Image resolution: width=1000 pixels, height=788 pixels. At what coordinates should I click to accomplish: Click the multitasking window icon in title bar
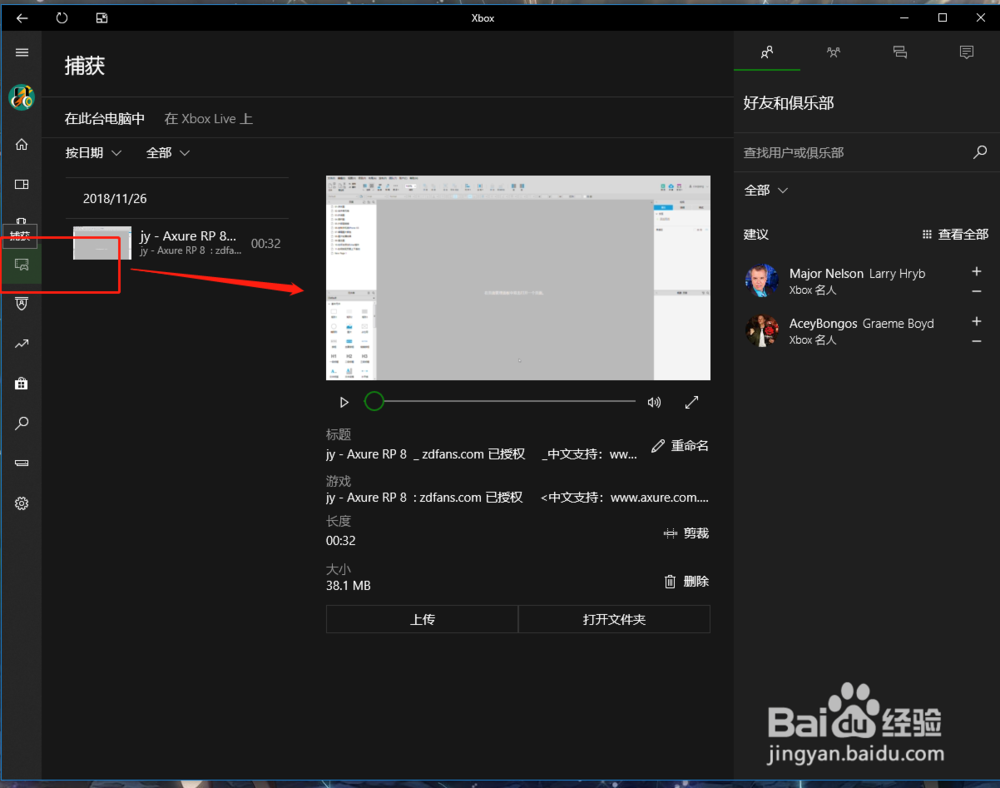[102, 18]
